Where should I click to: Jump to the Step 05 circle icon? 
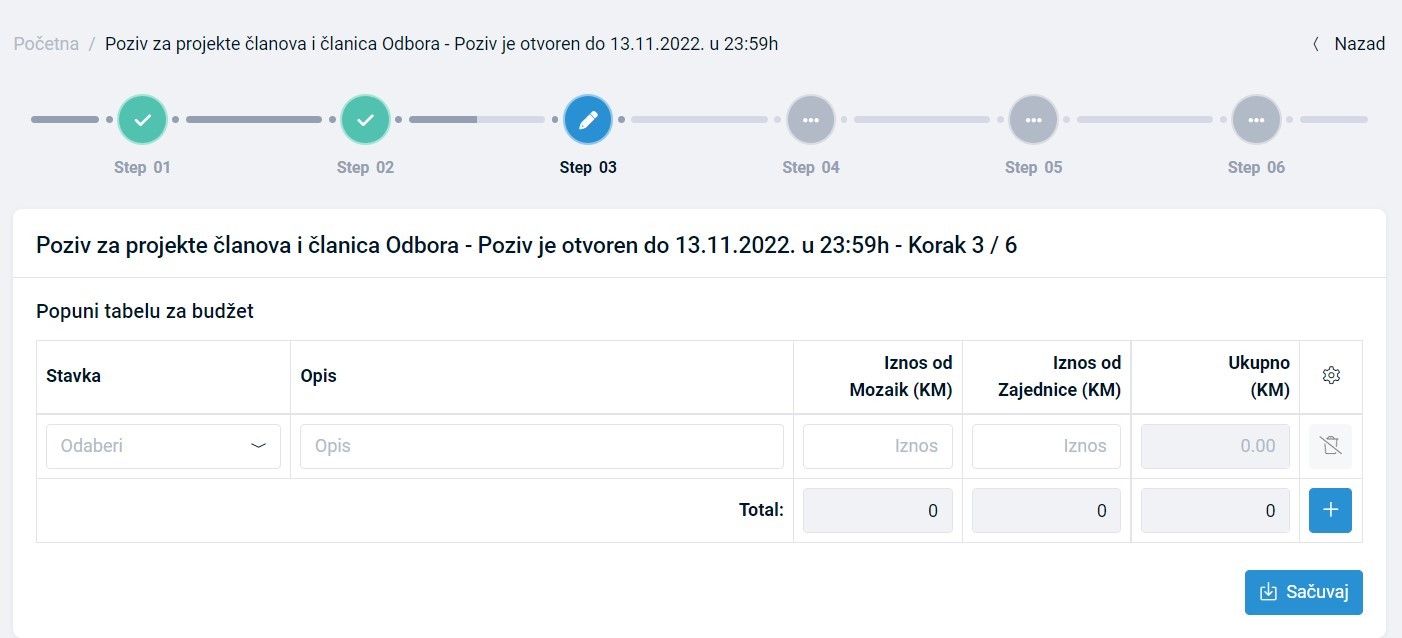pyautogui.click(x=1034, y=120)
